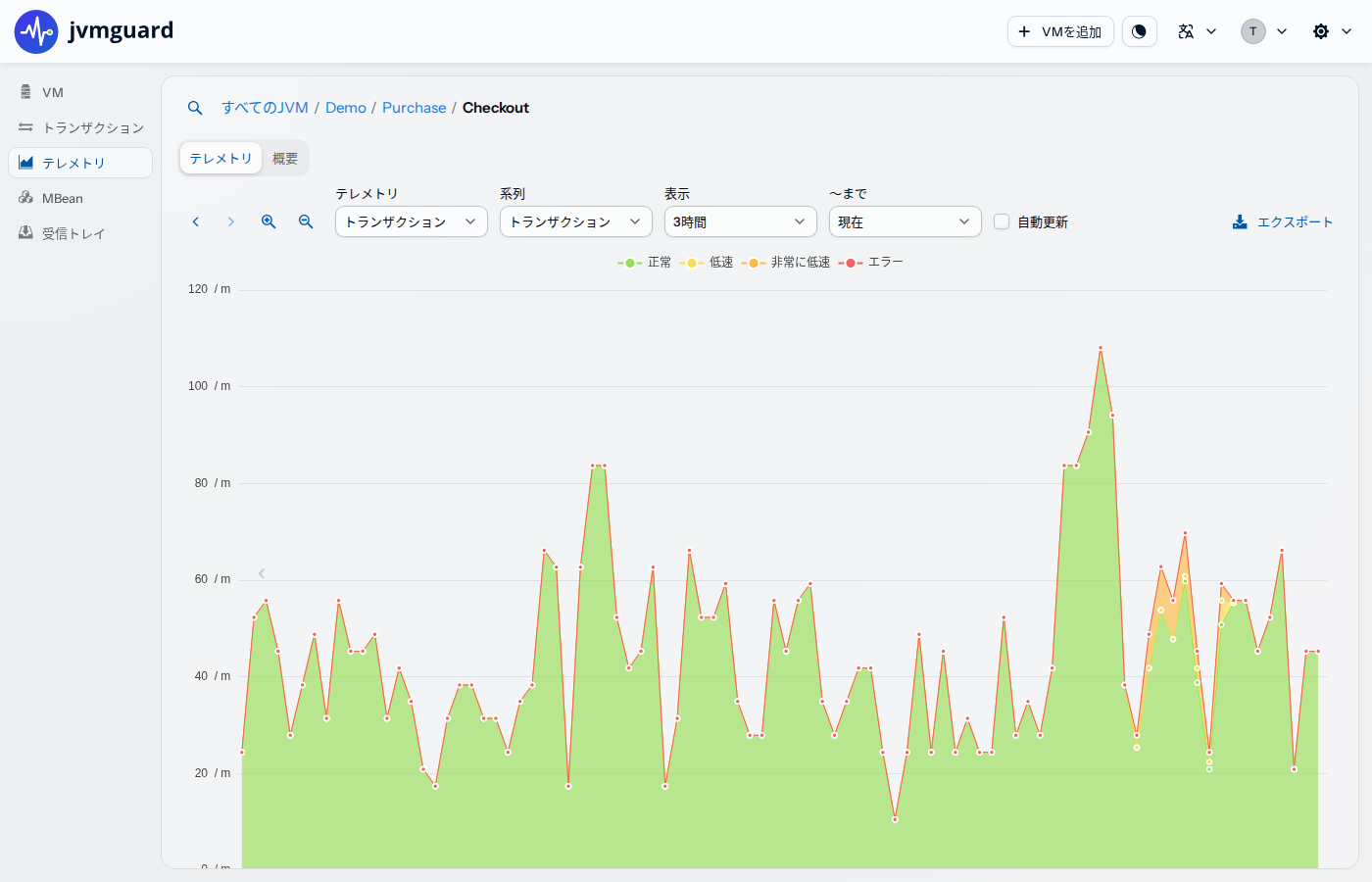
Task: Click the VMを追加 button
Action: 1060,31
